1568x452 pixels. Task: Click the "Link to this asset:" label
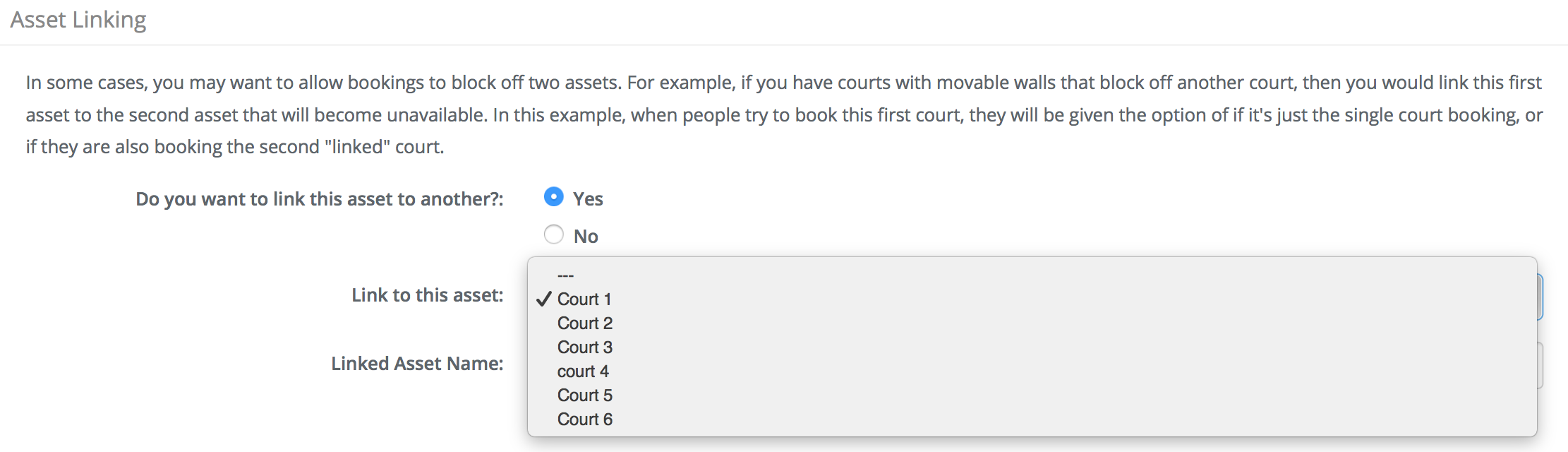click(428, 295)
